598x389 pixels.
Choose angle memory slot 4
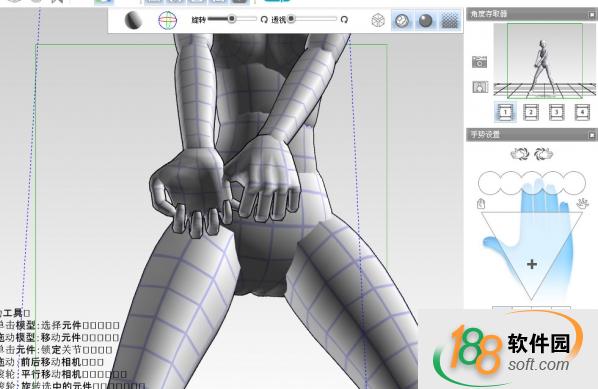(582, 112)
